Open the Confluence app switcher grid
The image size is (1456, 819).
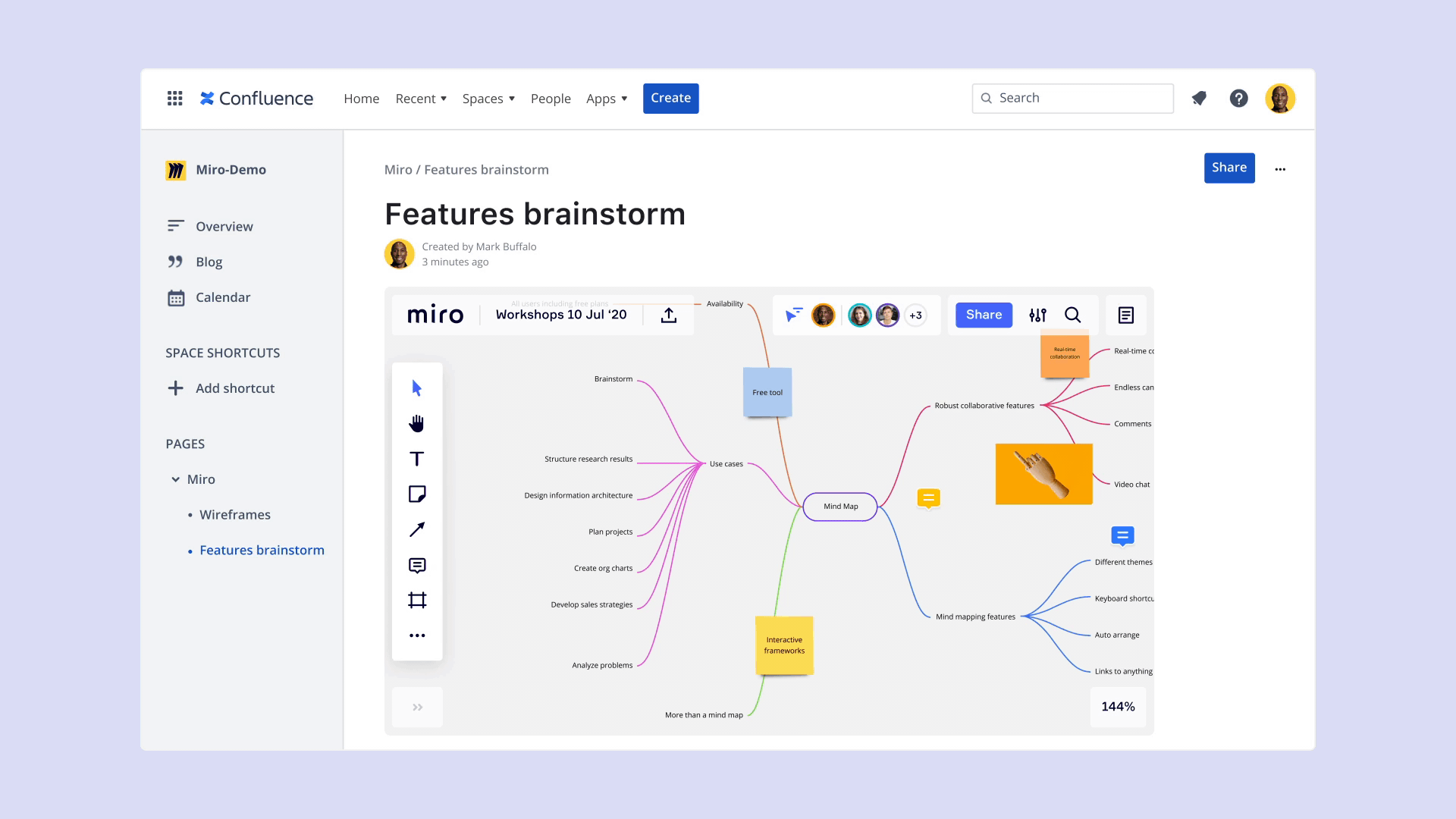[x=174, y=99]
